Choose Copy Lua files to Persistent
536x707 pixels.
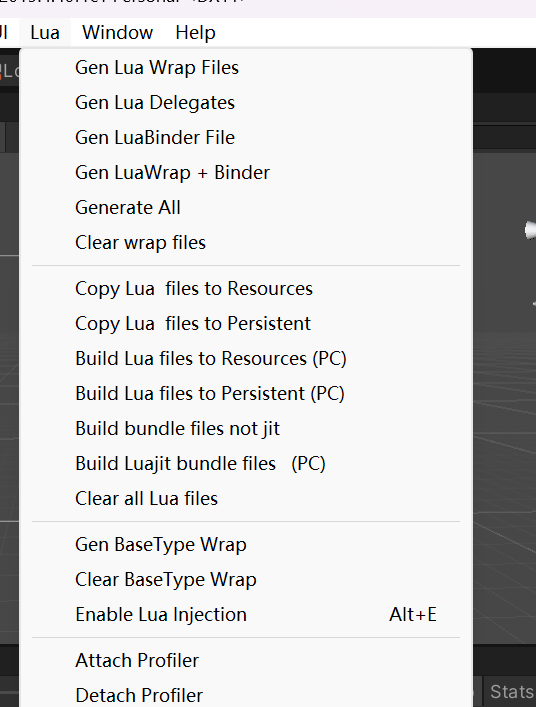click(x=246, y=324)
